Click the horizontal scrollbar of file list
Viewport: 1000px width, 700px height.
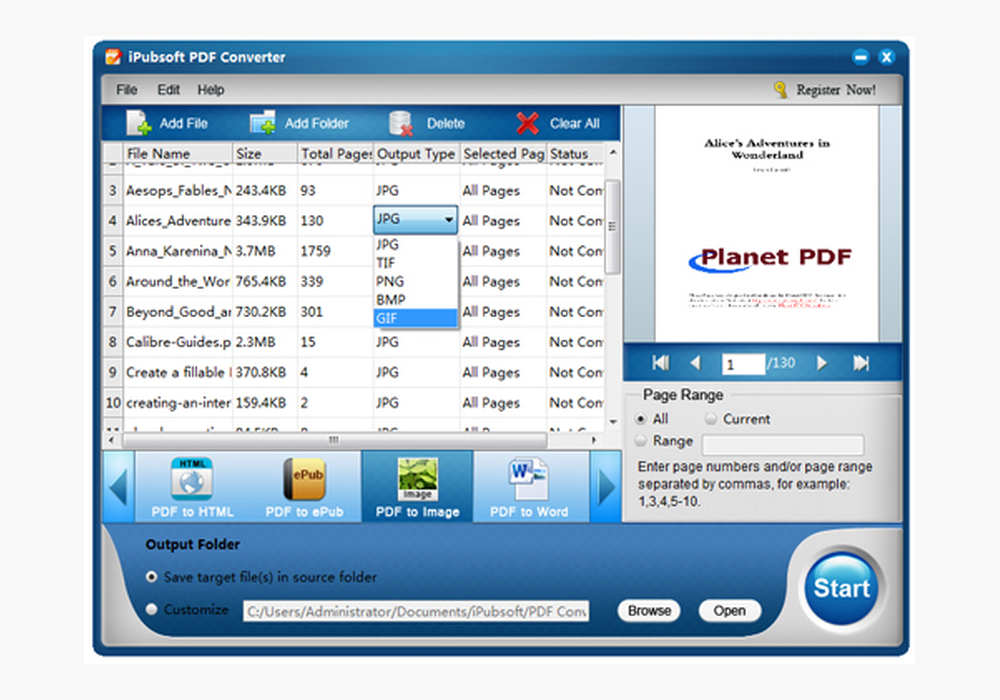334,440
